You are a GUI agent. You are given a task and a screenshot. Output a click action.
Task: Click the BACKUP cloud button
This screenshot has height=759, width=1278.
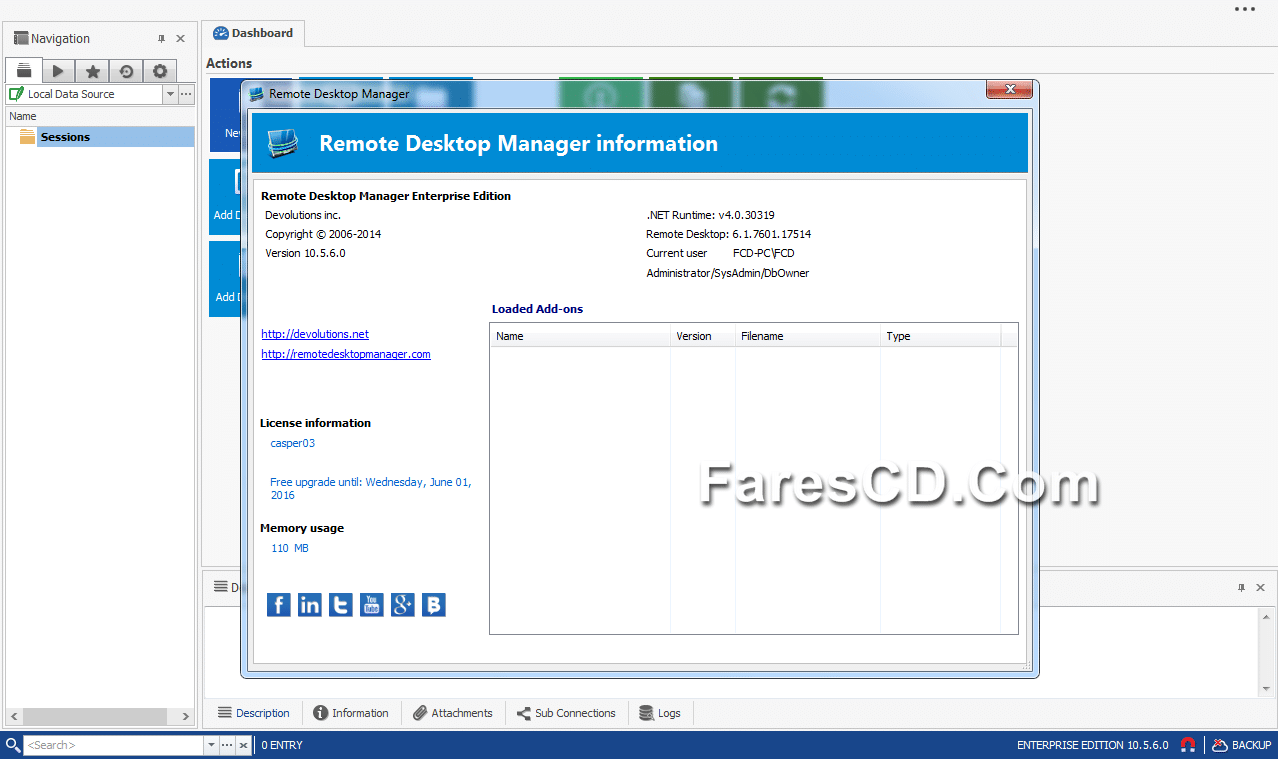point(1242,745)
